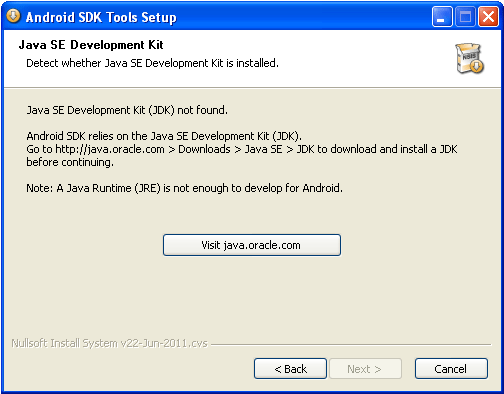The width and height of the screenshot is (504, 394).
Task: Click the 'JDK not found' message
Action: click(x=127, y=110)
